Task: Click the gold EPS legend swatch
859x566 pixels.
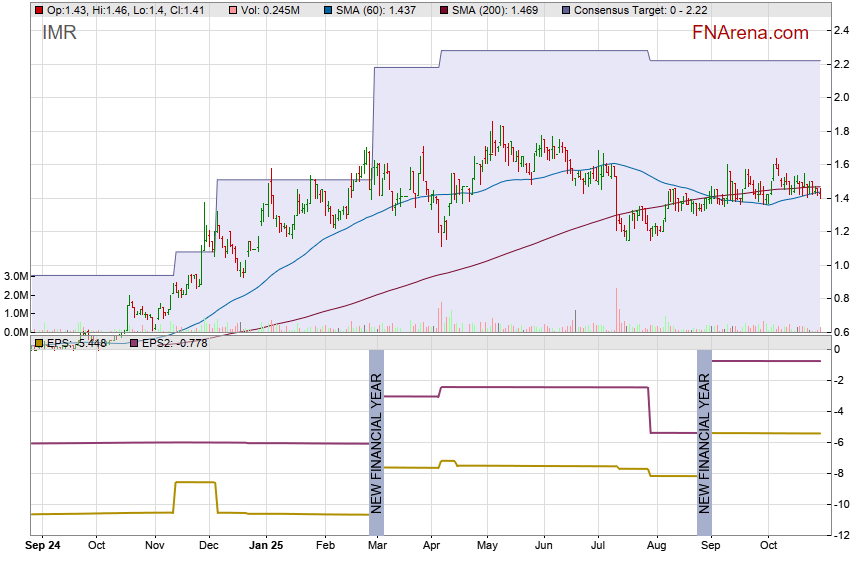Action: 38,343
